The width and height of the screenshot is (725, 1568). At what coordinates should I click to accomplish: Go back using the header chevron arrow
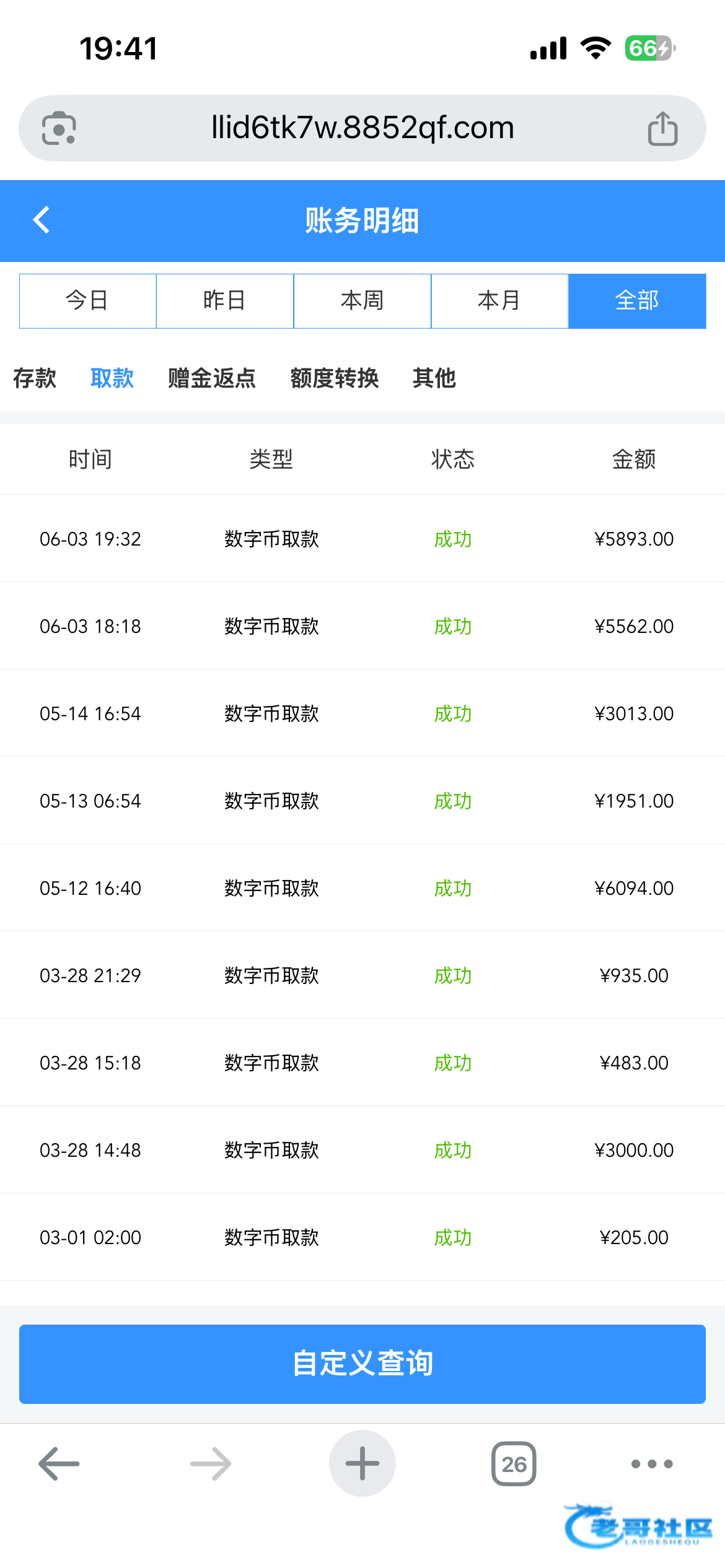point(42,220)
